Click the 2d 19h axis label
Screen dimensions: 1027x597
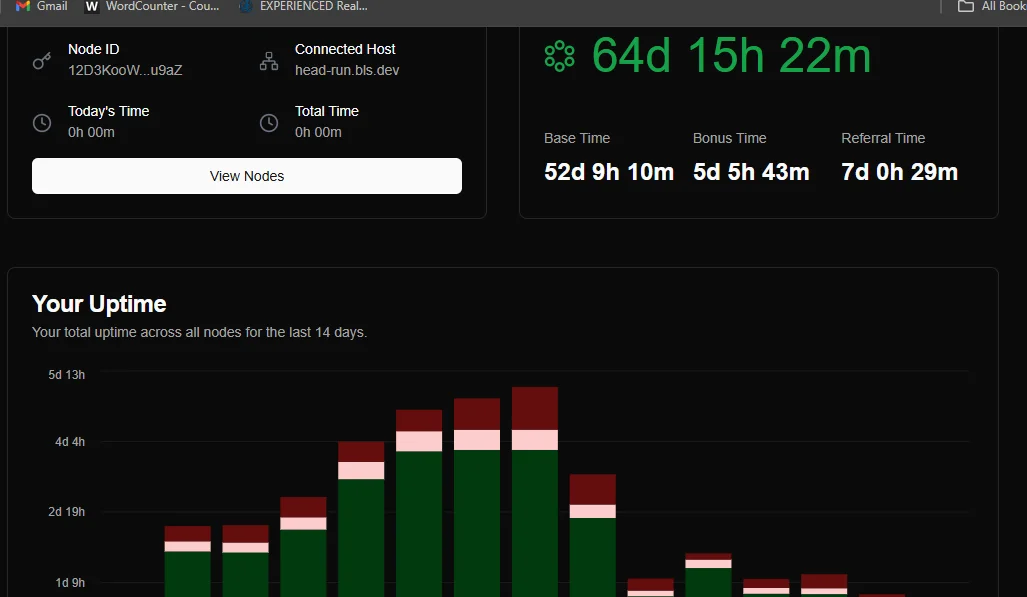[66, 512]
